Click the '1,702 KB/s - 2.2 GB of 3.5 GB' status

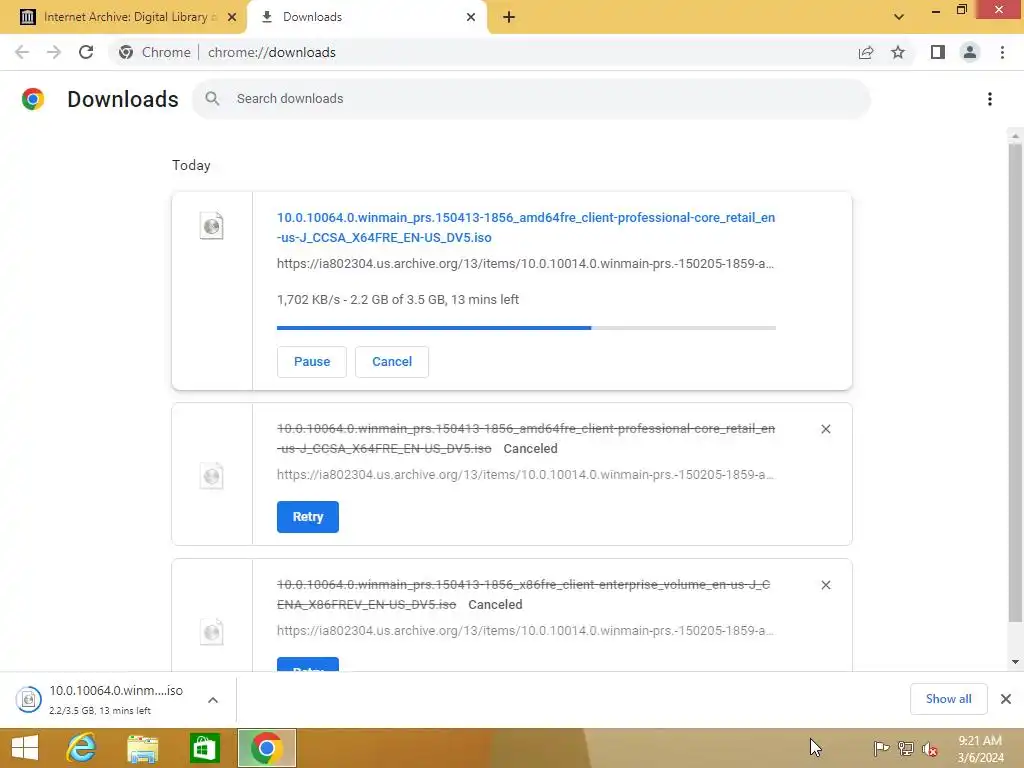398,300
